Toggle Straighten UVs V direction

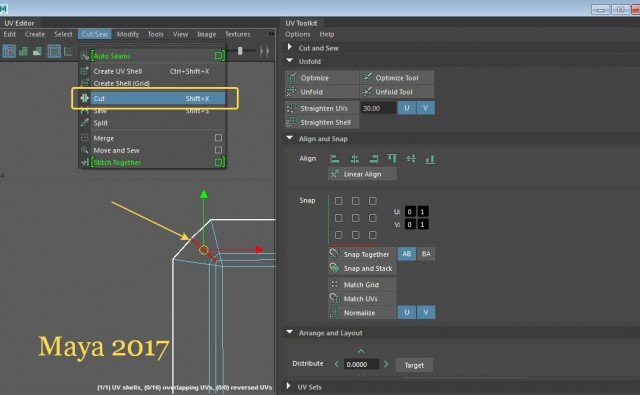click(426, 108)
